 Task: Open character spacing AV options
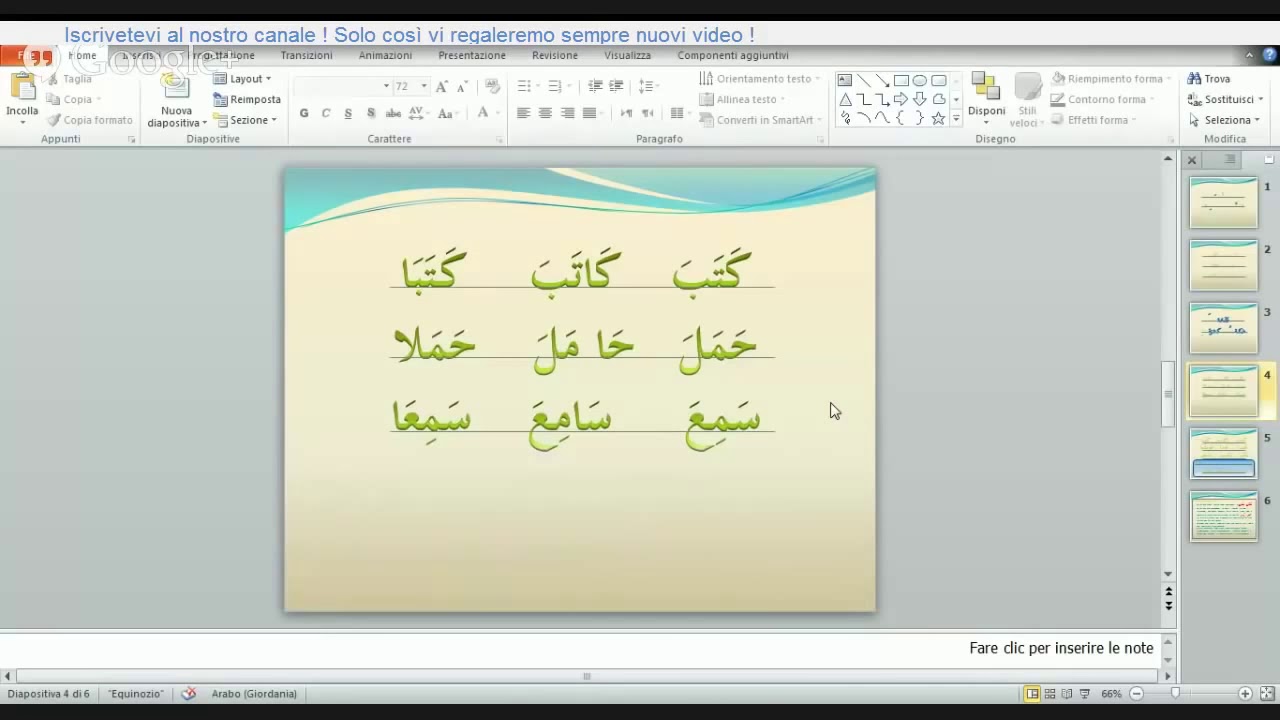pyautogui.click(x=419, y=113)
